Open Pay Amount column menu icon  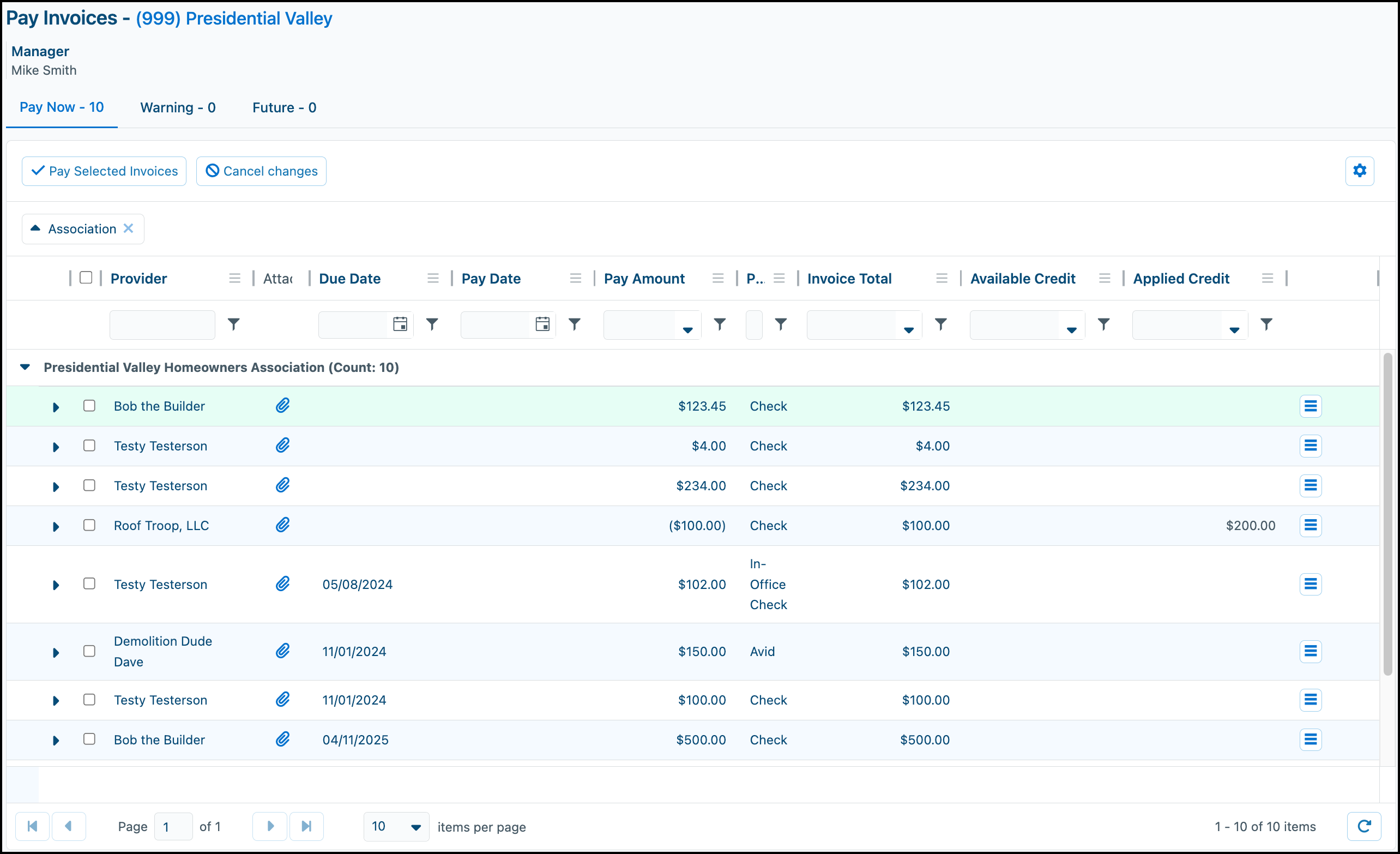tap(717, 279)
